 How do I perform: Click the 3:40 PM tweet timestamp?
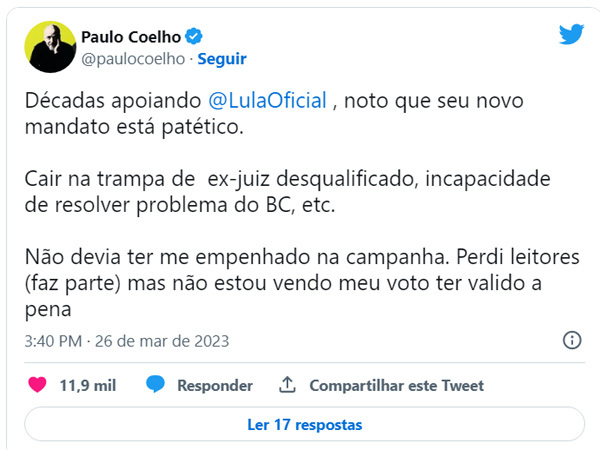(53, 341)
